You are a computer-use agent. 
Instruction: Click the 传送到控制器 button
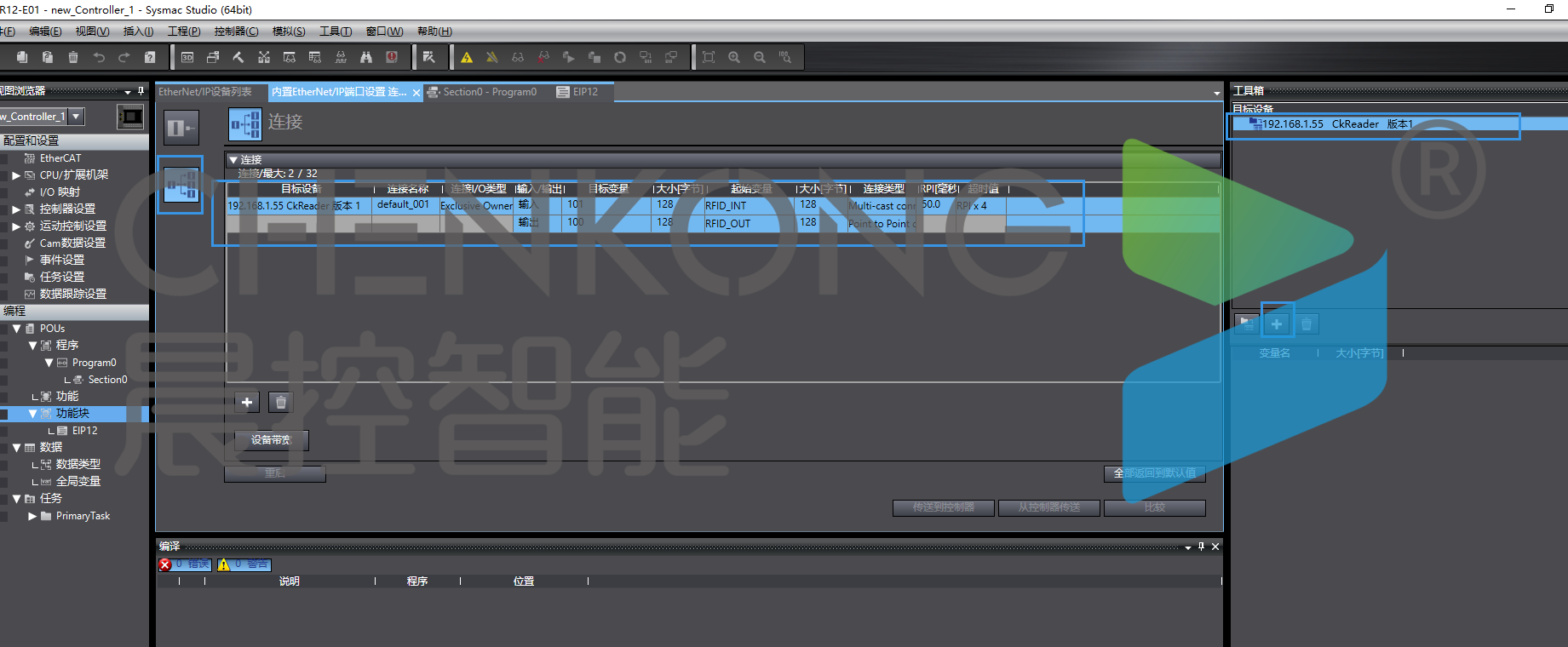click(944, 507)
